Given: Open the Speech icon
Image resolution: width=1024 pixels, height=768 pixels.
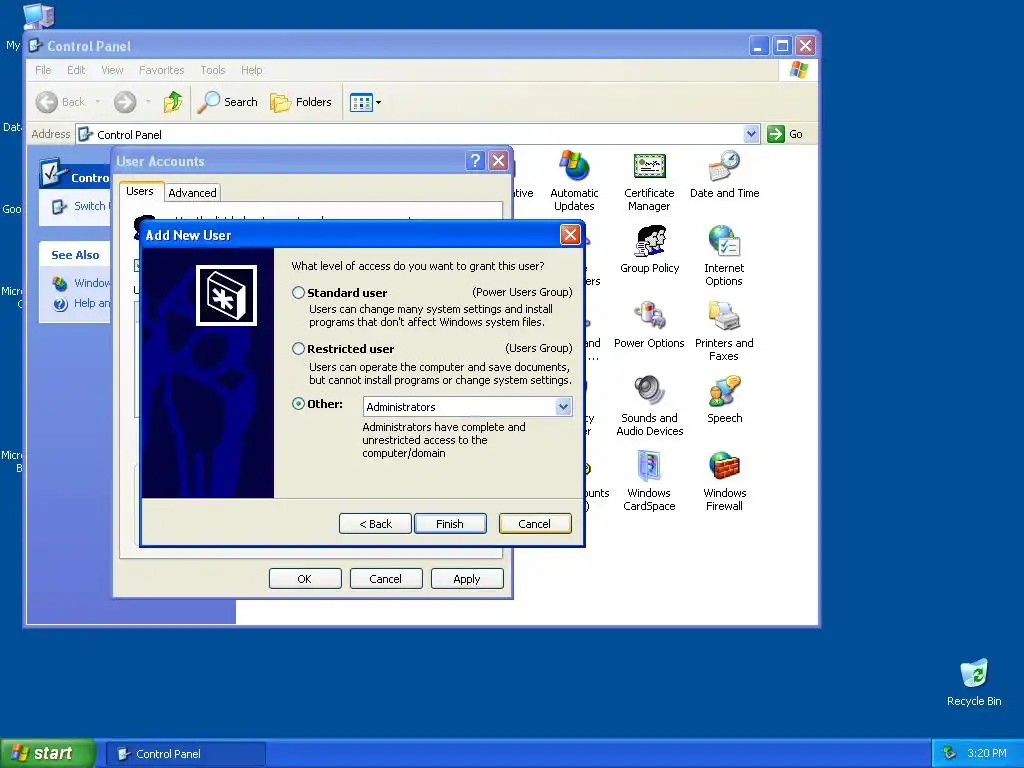Looking at the screenshot, I should click(724, 400).
